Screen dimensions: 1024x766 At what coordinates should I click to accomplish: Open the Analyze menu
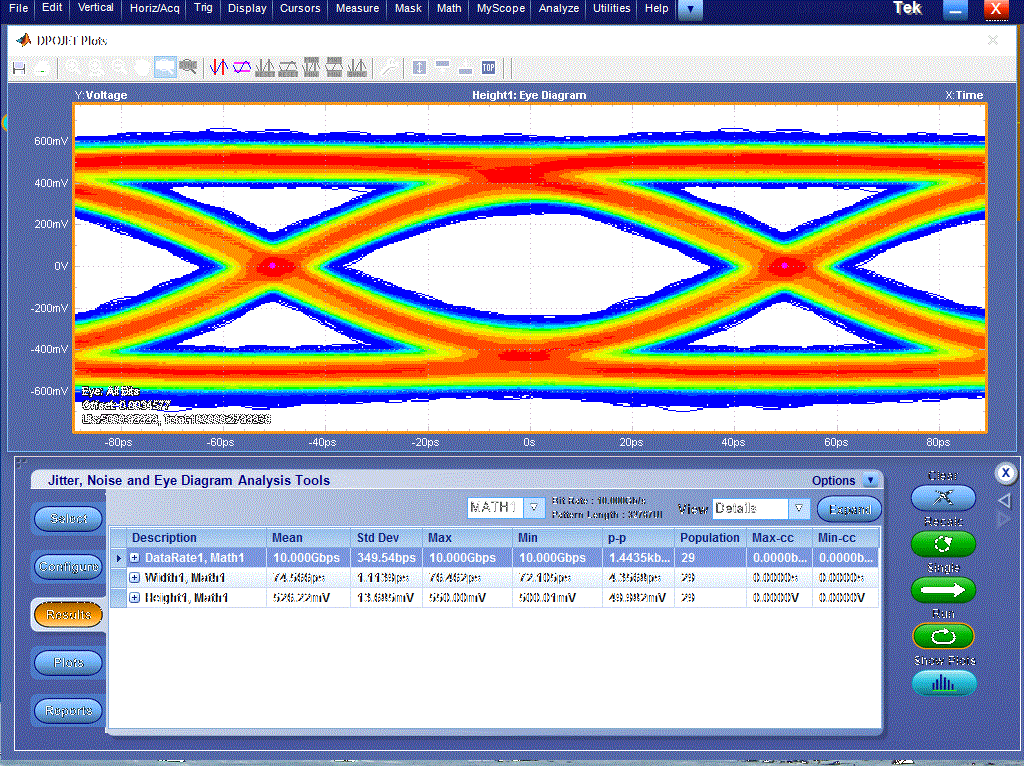559,8
